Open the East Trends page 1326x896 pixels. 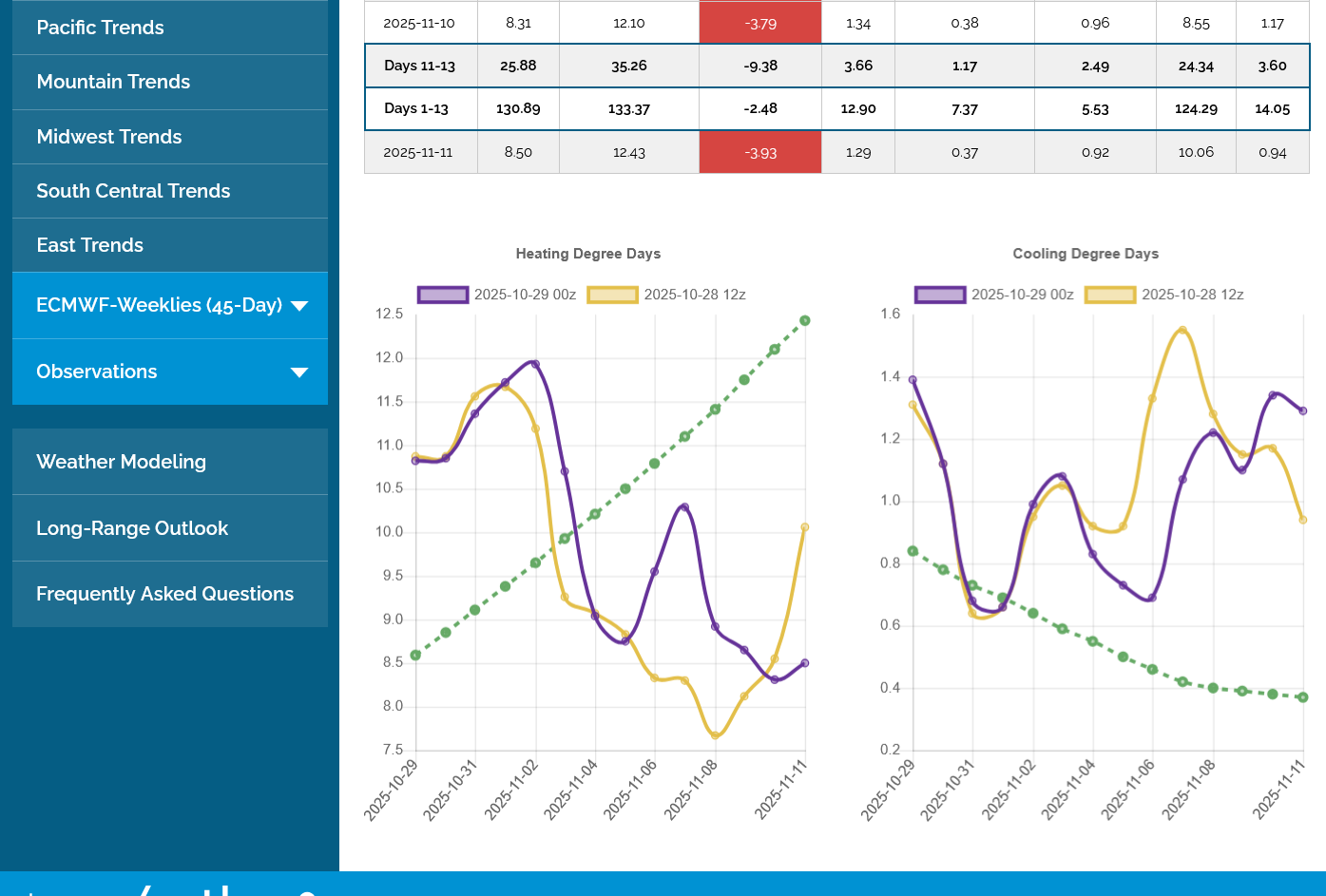pyautogui.click(x=89, y=245)
